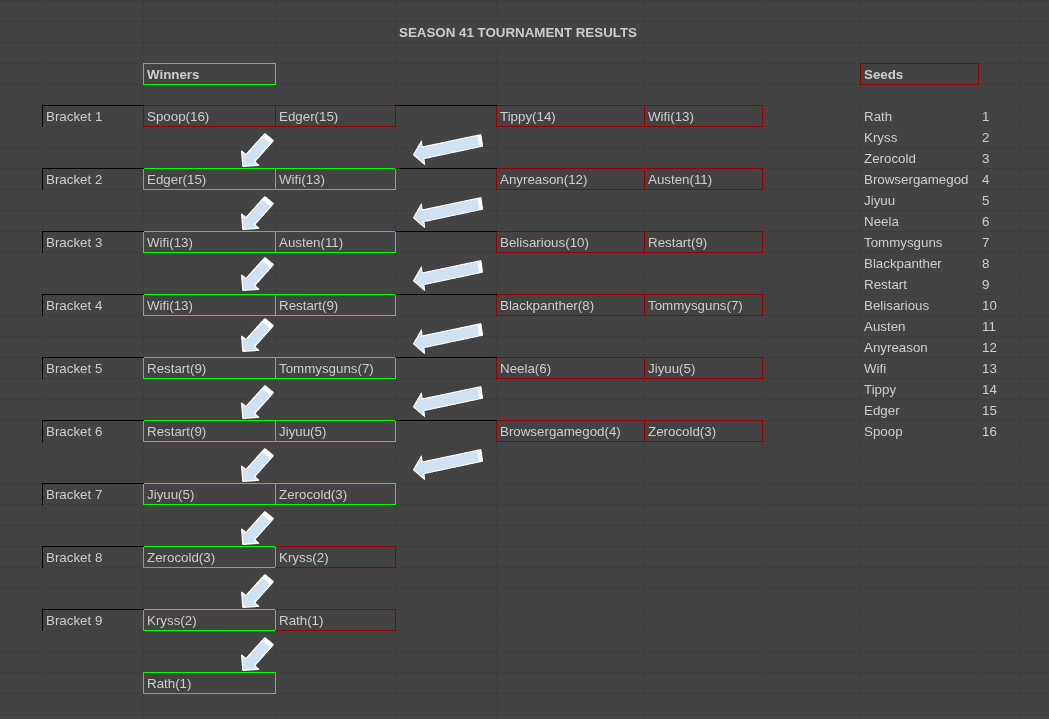This screenshot has width=1049, height=719.
Task: Select the Winners header cell
Action: [x=209, y=74]
